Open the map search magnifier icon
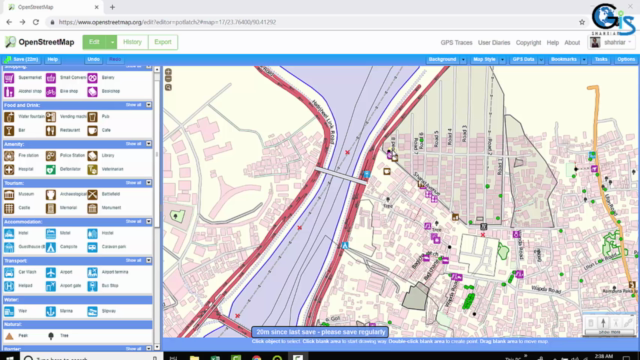 168,87
